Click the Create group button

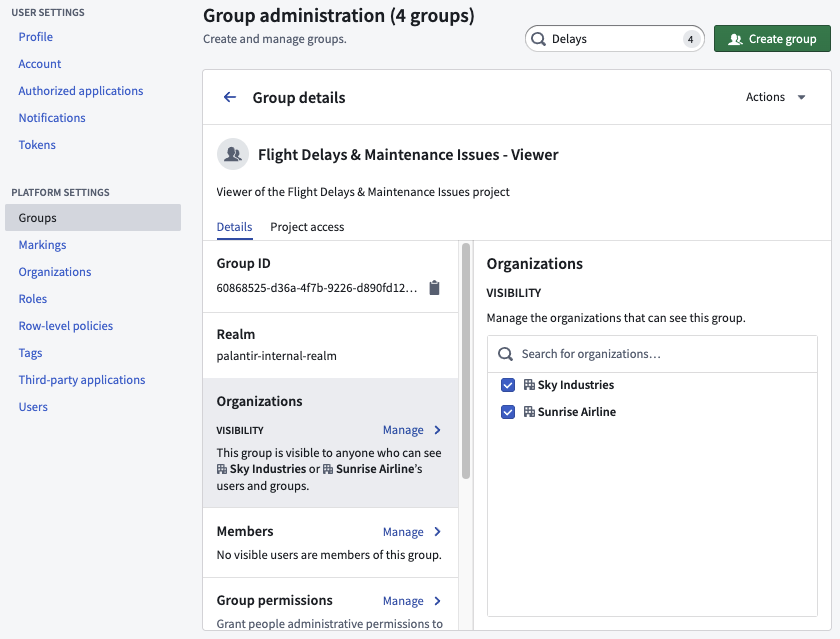(772, 39)
